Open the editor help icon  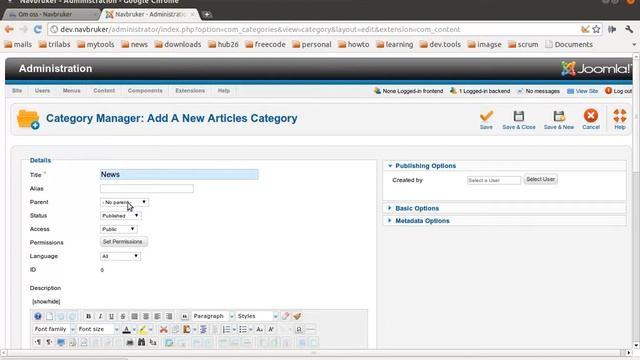coord(38,316)
